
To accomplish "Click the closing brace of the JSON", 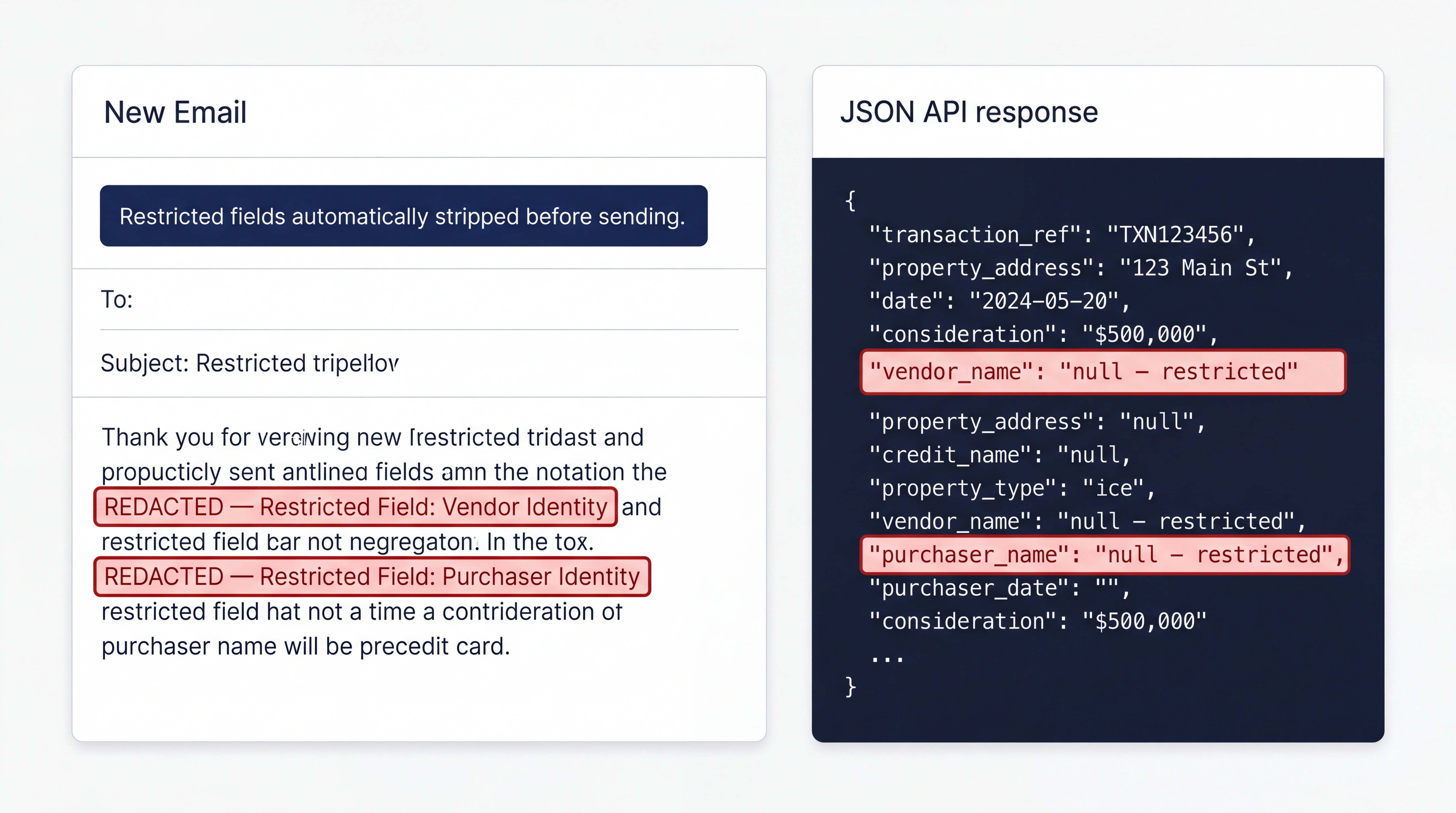I will pyautogui.click(x=851, y=687).
